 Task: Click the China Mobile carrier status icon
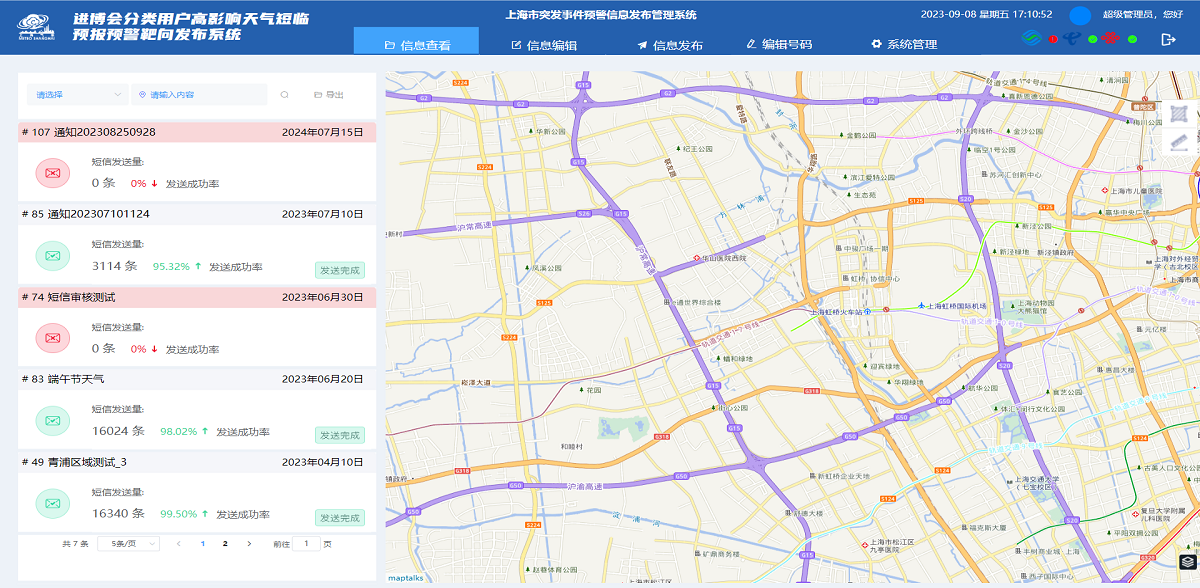[x=1031, y=39]
